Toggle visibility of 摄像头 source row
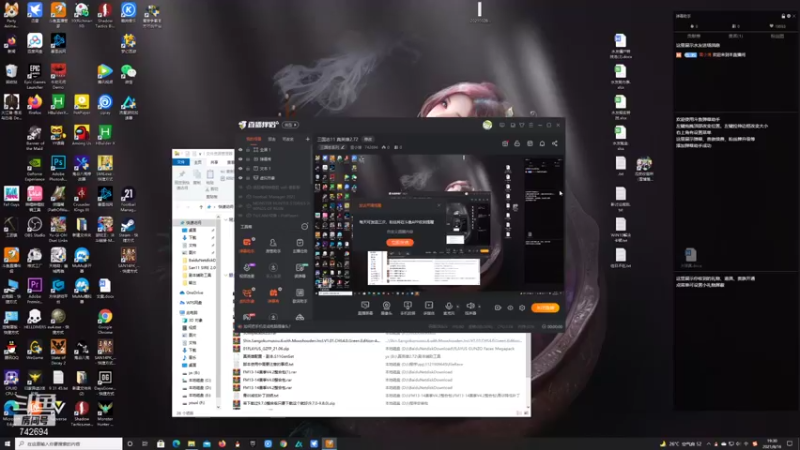The image size is (800, 450). tap(241, 159)
